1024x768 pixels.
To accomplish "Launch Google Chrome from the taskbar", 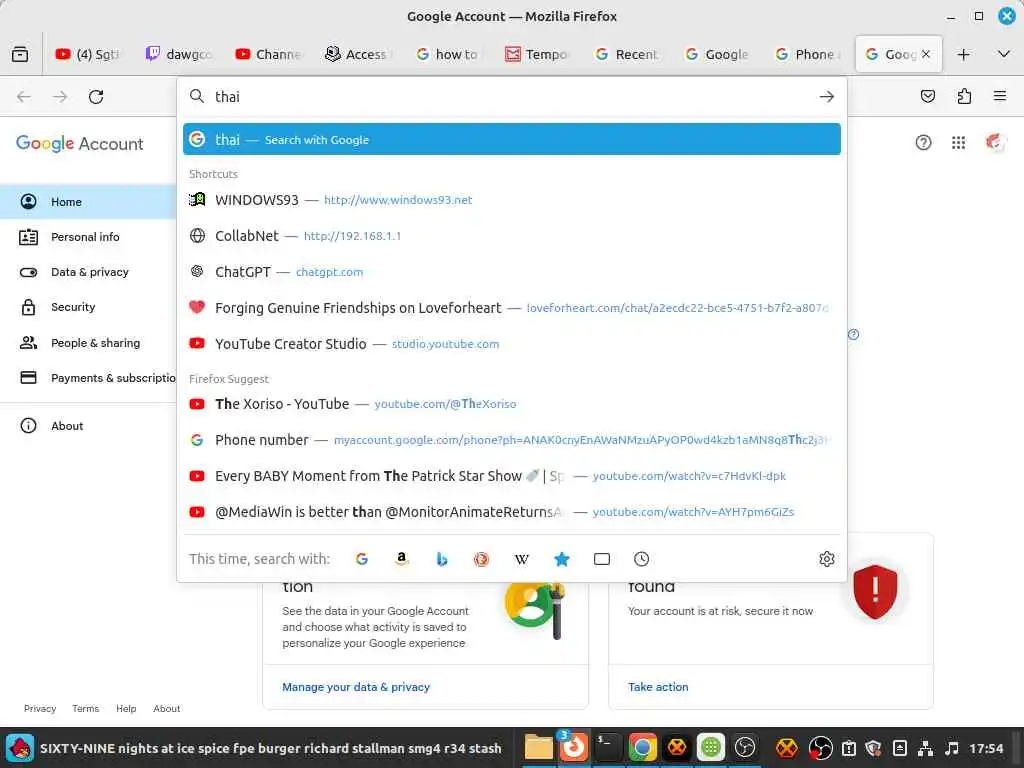I will pos(642,747).
